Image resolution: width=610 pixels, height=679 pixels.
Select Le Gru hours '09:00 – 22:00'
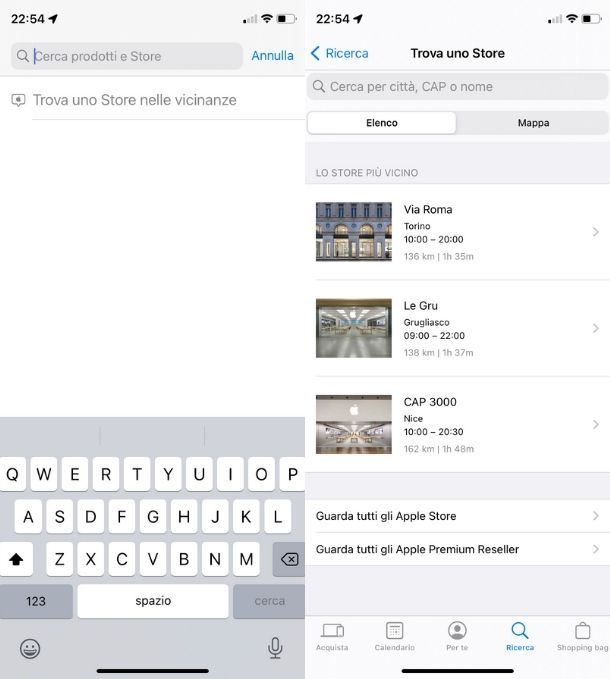[434, 336]
